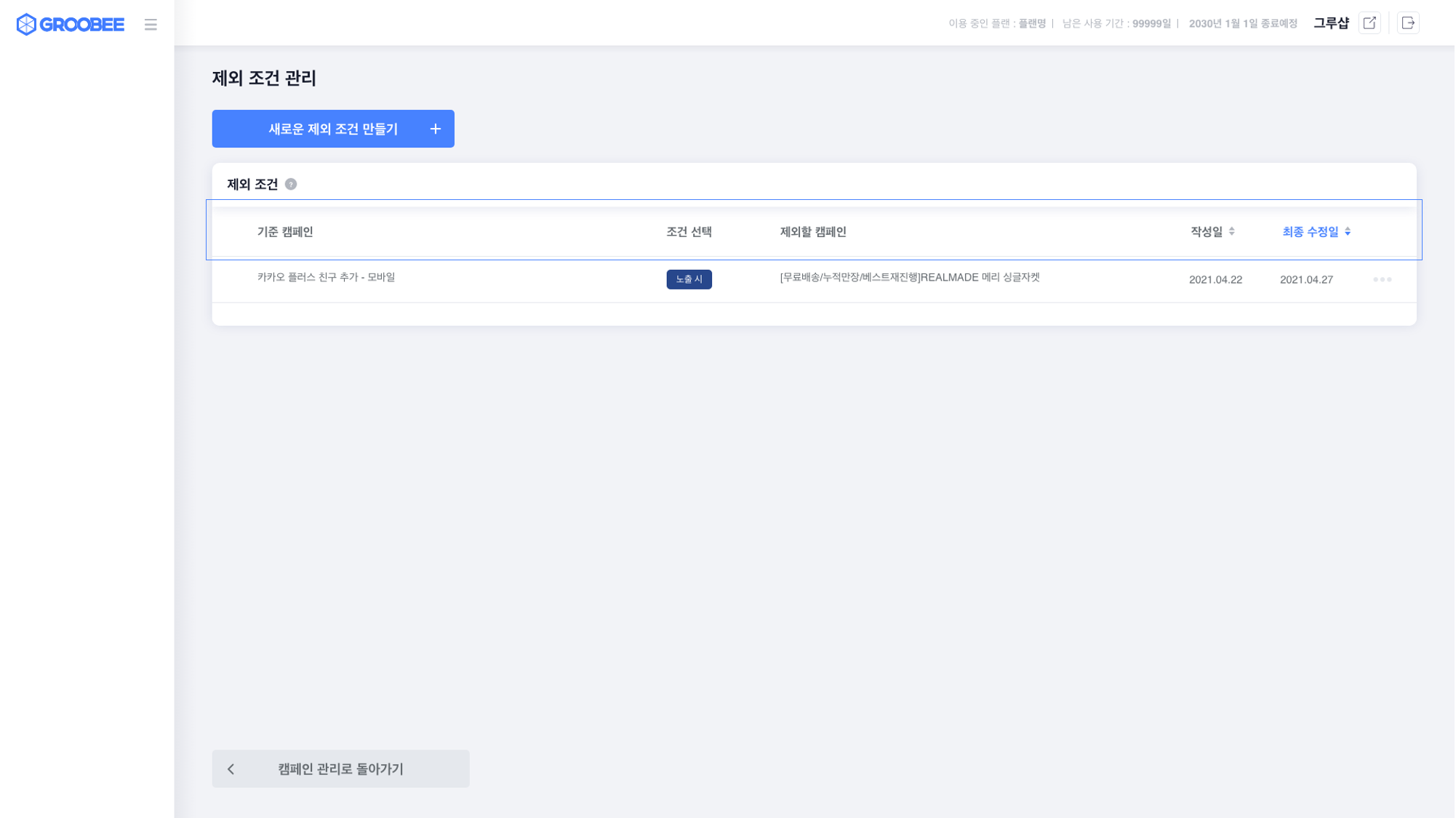Click the 기준 캠페인 column header
This screenshot has width=1456, height=818.
[x=285, y=232]
